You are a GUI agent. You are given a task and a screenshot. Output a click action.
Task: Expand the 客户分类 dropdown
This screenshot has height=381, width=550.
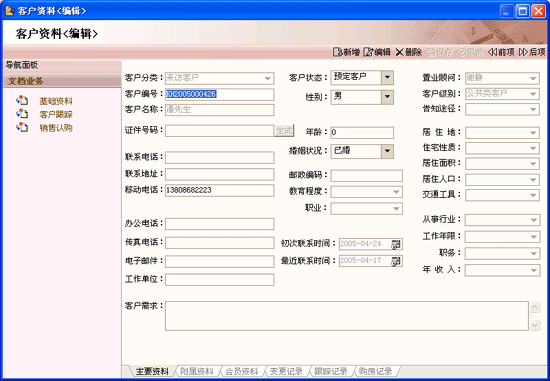[x=268, y=78]
